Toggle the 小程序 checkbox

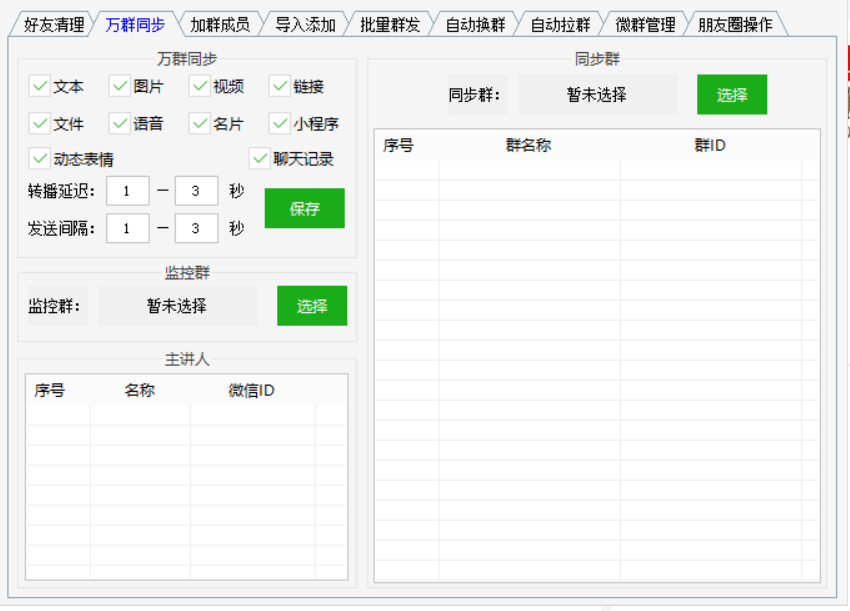(280, 124)
